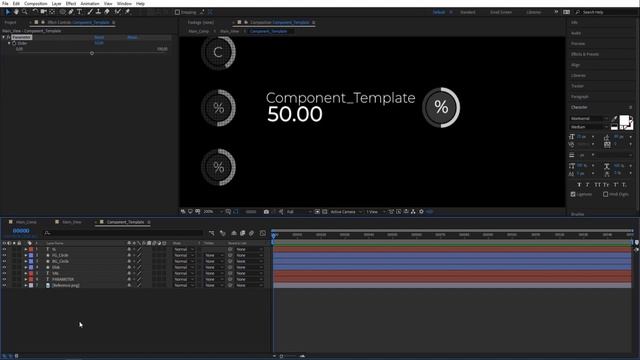This screenshot has width=640, height=360.
Task: Click the Frame Blending icon in timeline
Action: pos(242,233)
